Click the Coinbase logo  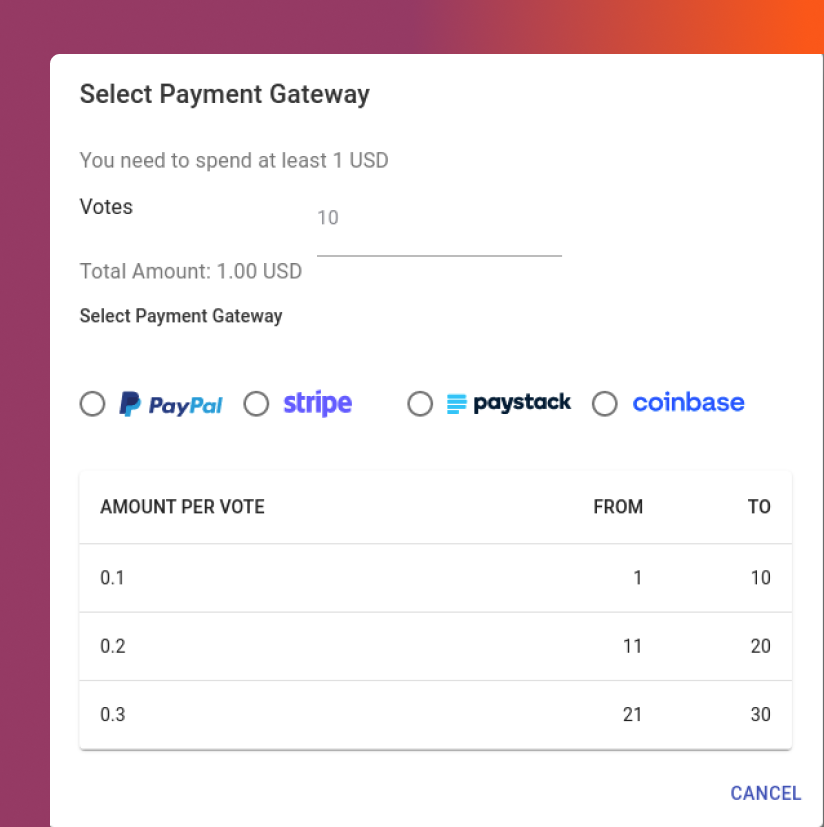click(688, 403)
